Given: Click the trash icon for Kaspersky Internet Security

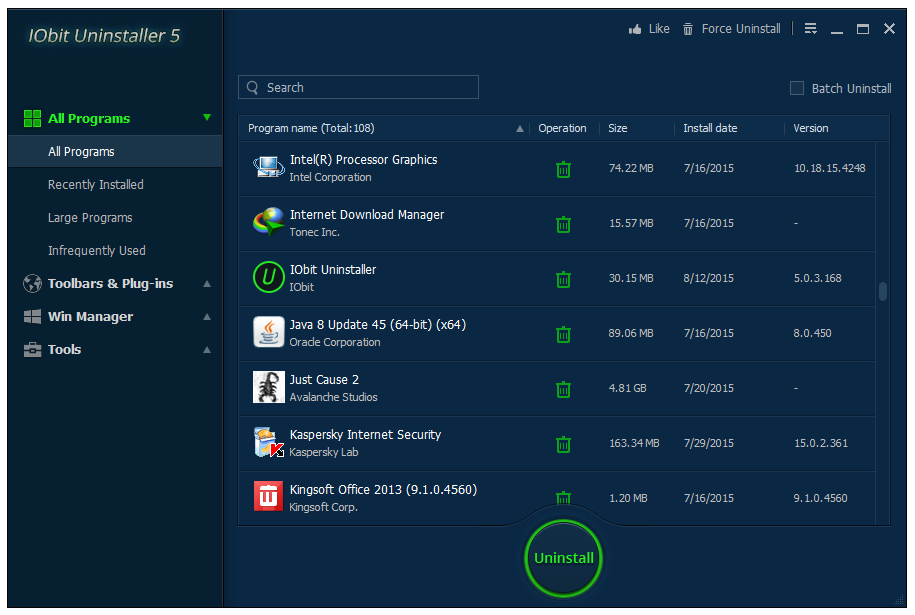Looking at the screenshot, I should tap(563, 444).
